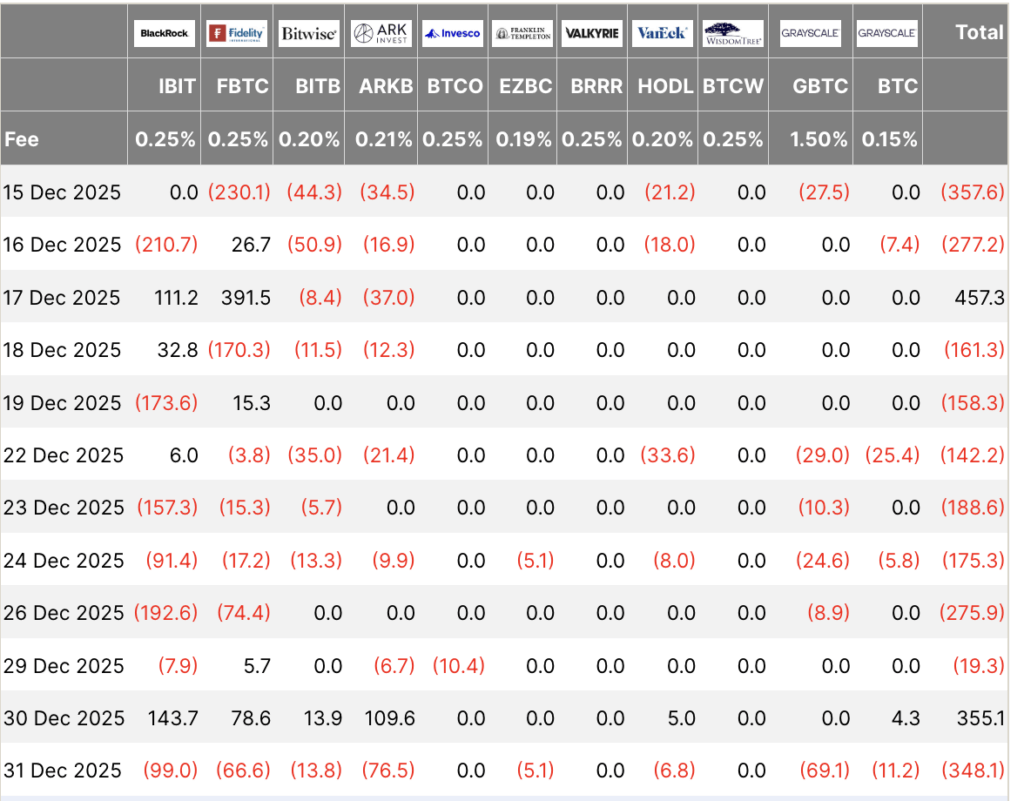Click the Invesco logo

point(452,33)
